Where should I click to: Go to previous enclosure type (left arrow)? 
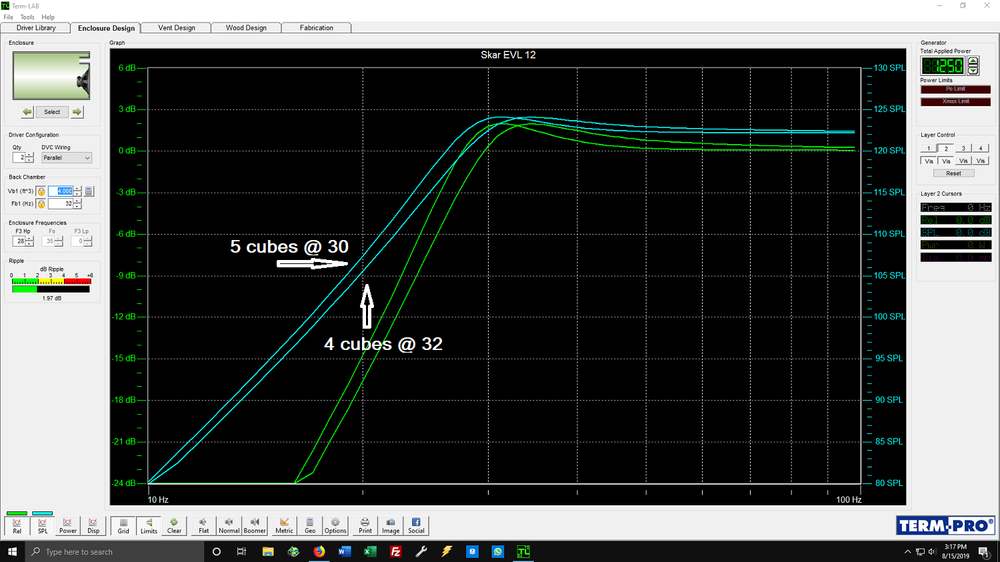[27, 112]
